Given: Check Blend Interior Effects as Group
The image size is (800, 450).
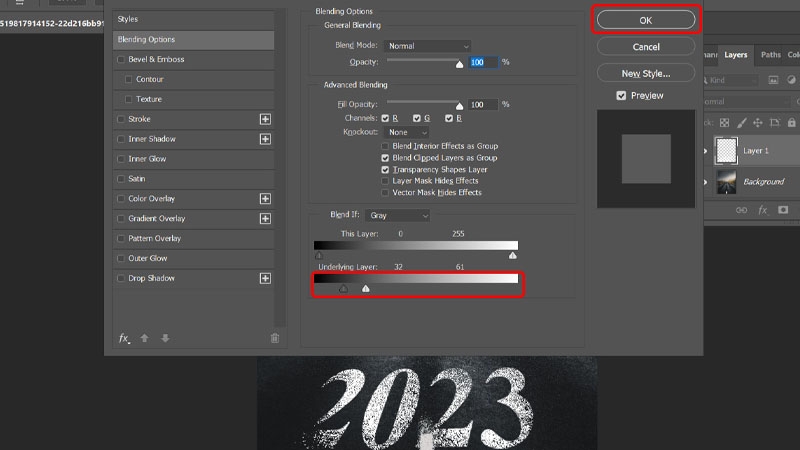Looking at the screenshot, I should [x=385, y=146].
